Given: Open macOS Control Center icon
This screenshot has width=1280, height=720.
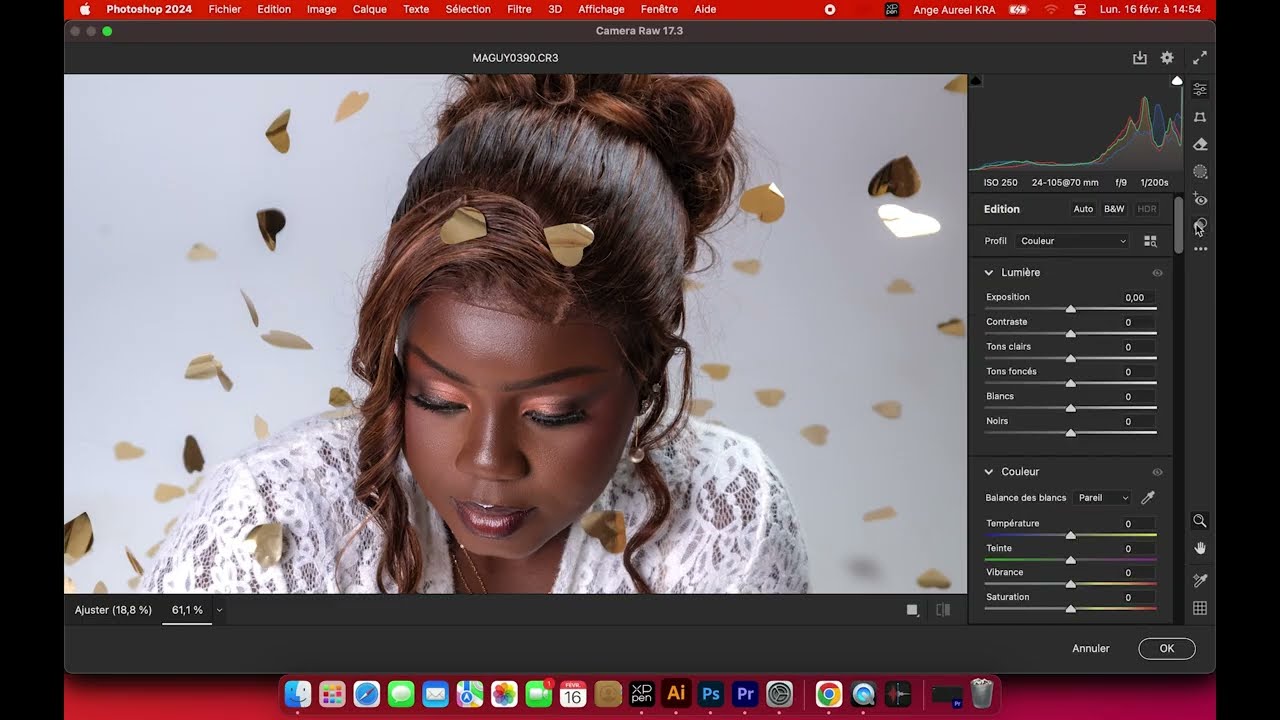Looking at the screenshot, I should (x=1080, y=9).
